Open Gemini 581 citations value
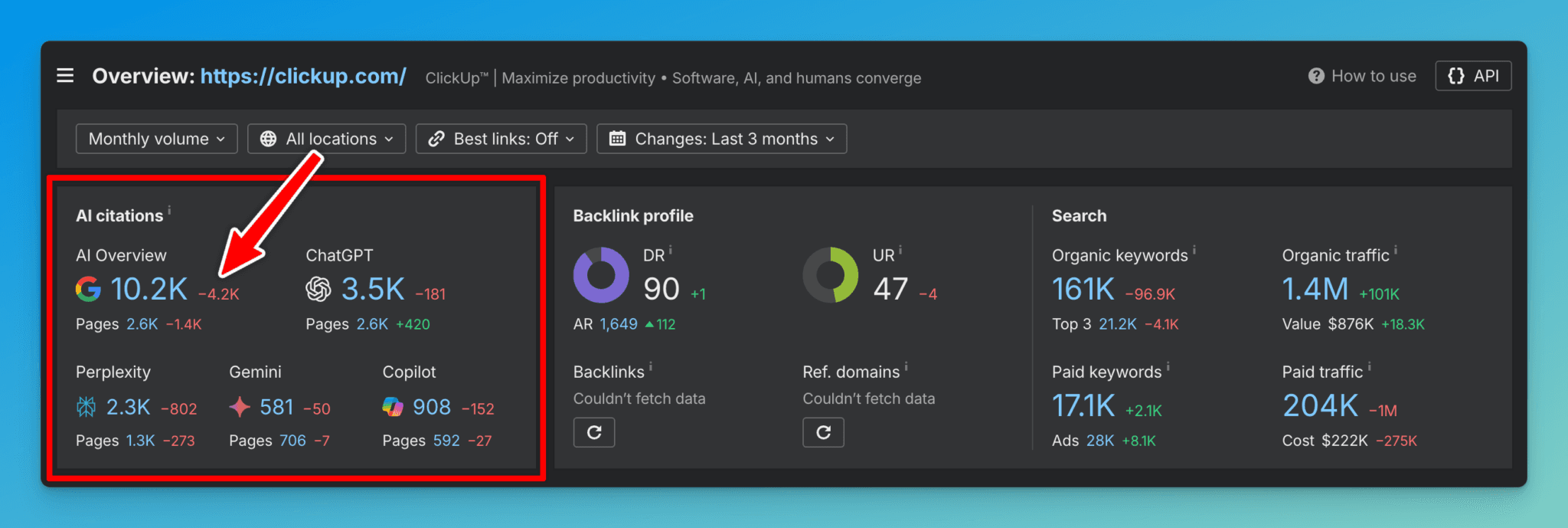Image resolution: width=1568 pixels, height=528 pixels. (x=276, y=407)
